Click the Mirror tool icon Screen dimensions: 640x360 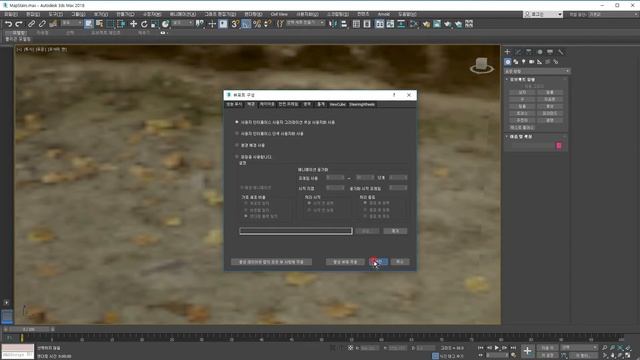click(x=333, y=24)
